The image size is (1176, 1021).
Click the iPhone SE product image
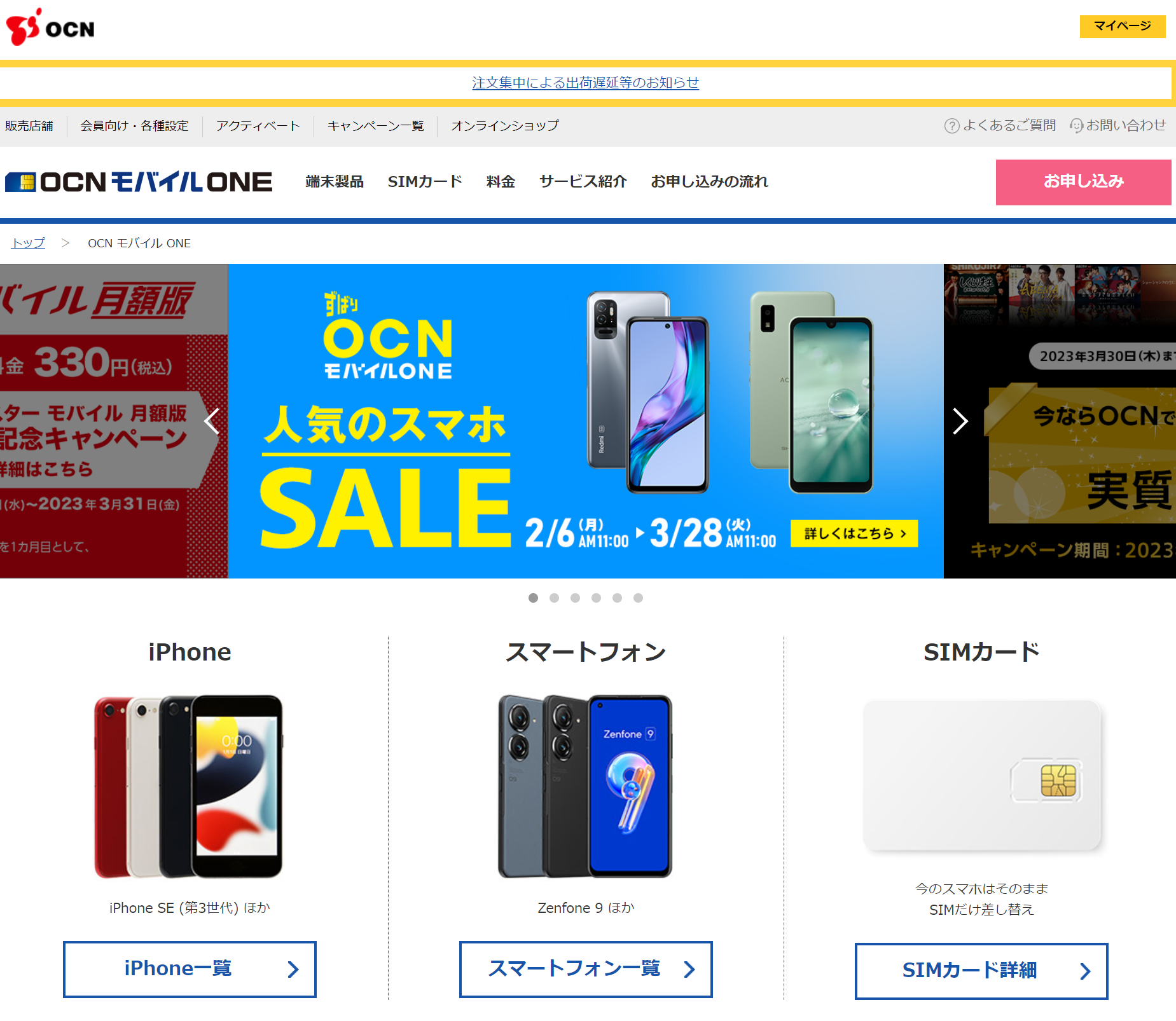pyautogui.click(x=189, y=786)
